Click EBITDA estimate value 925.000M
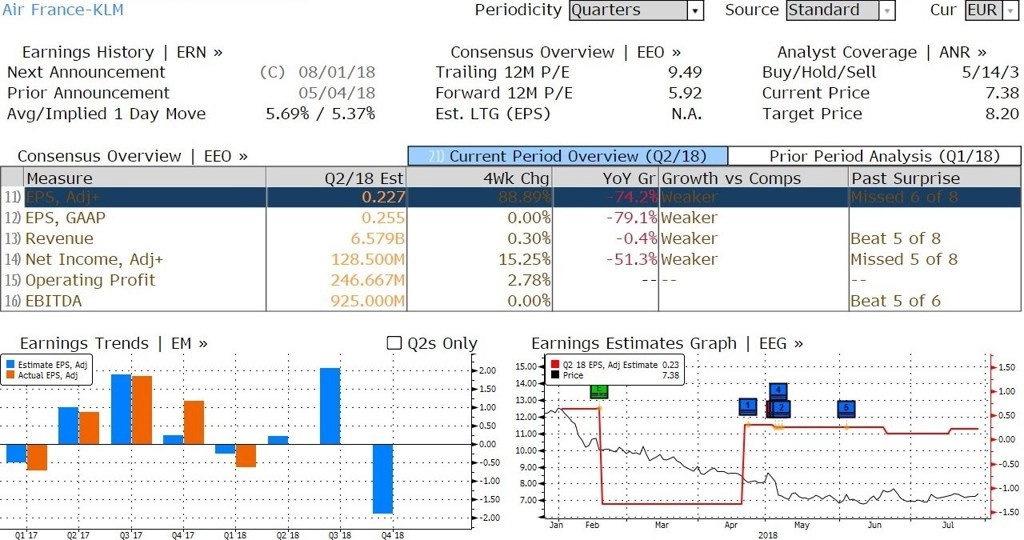Screen dimensions: 1024x540 (x=368, y=301)
